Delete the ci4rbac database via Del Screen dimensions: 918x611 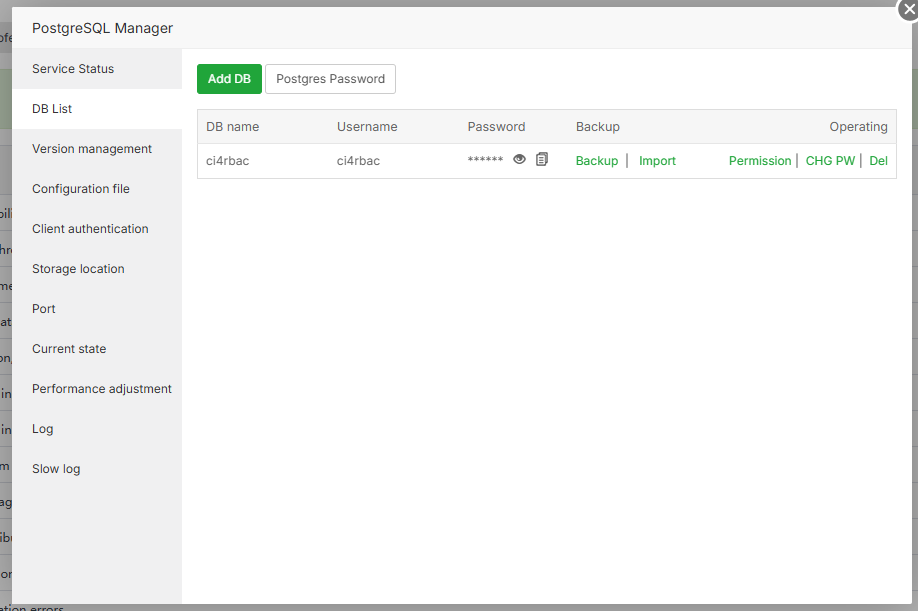pos(878,160)
